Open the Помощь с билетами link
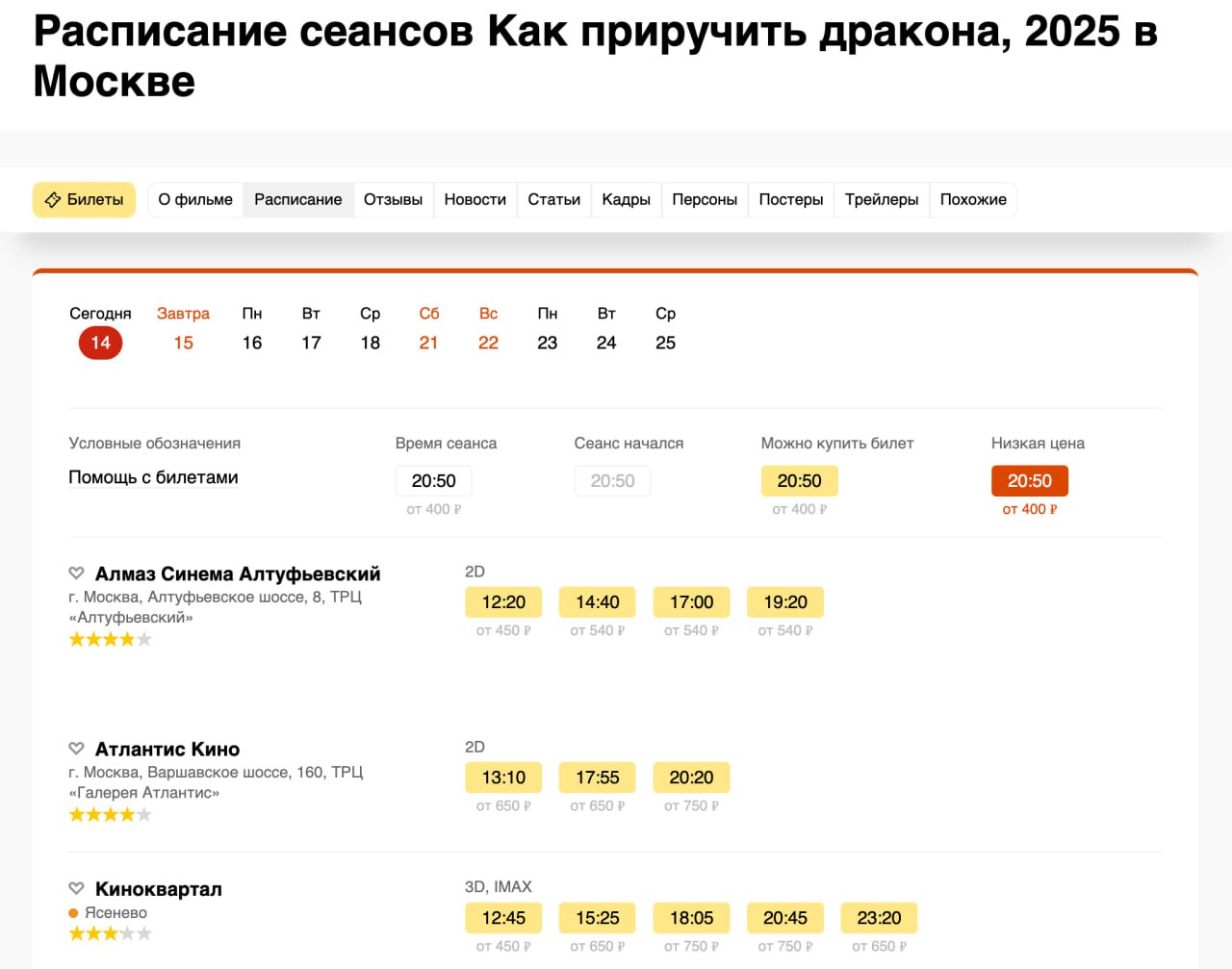 [x=153, y=477]
